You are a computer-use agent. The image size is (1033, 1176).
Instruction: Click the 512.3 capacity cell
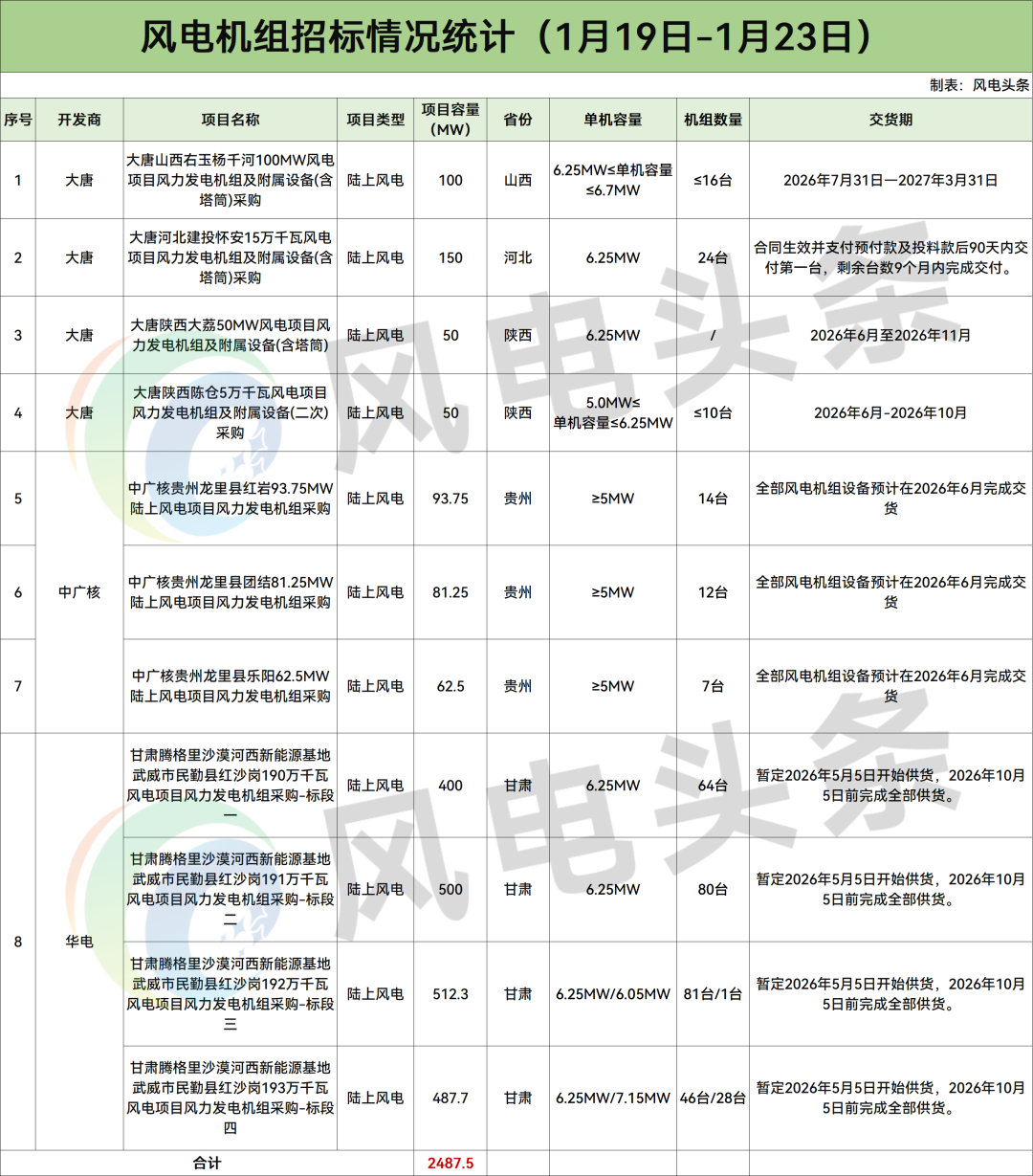(x=451, y=994)
